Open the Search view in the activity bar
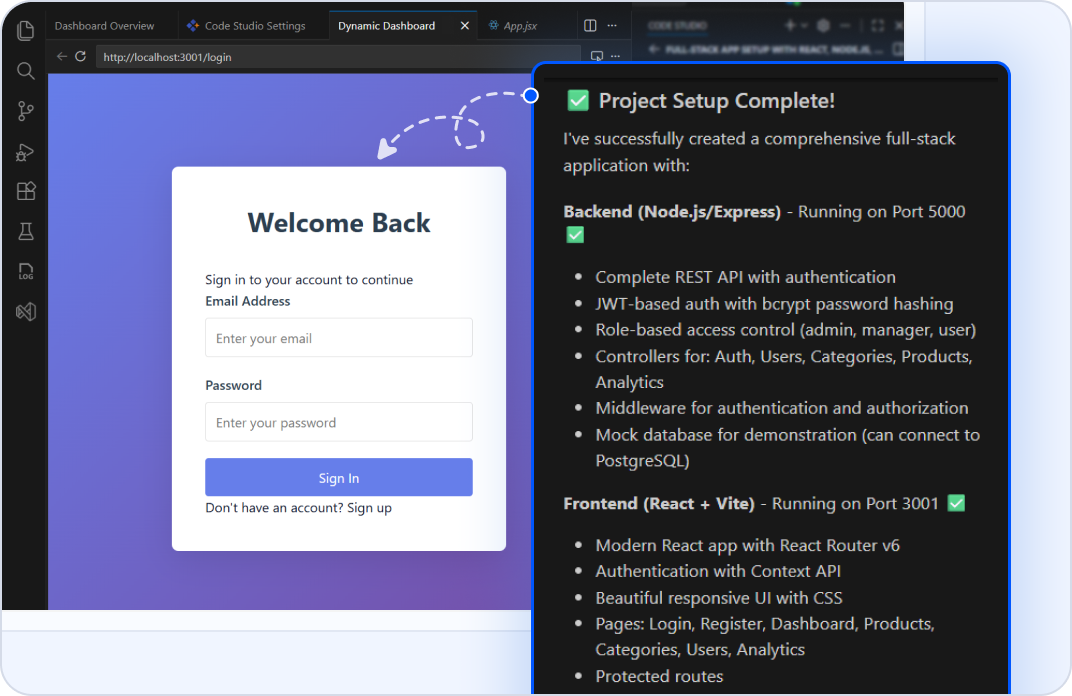 26,71
